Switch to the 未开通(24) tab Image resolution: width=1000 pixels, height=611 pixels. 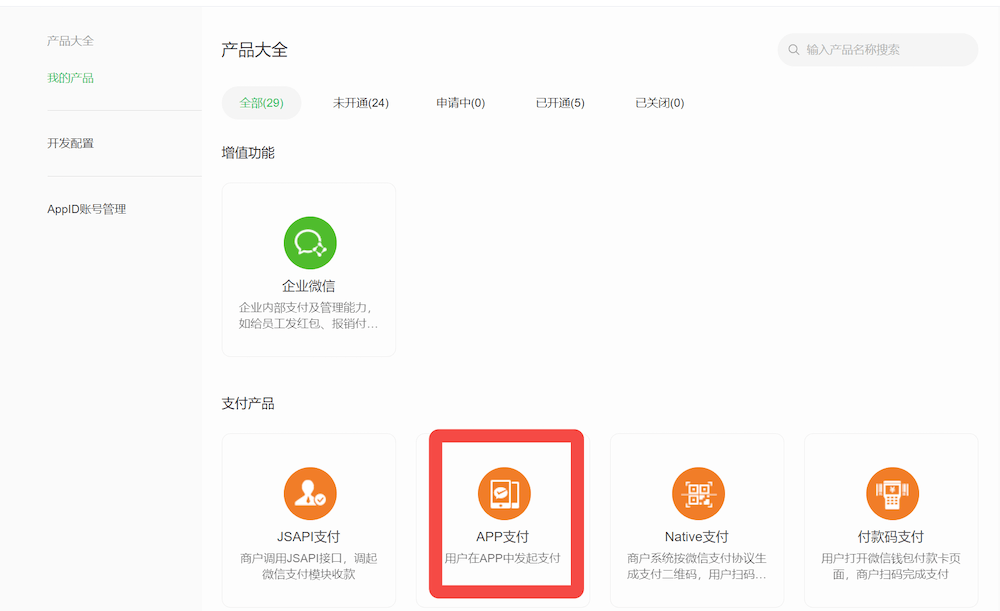[x=361, y=103]
